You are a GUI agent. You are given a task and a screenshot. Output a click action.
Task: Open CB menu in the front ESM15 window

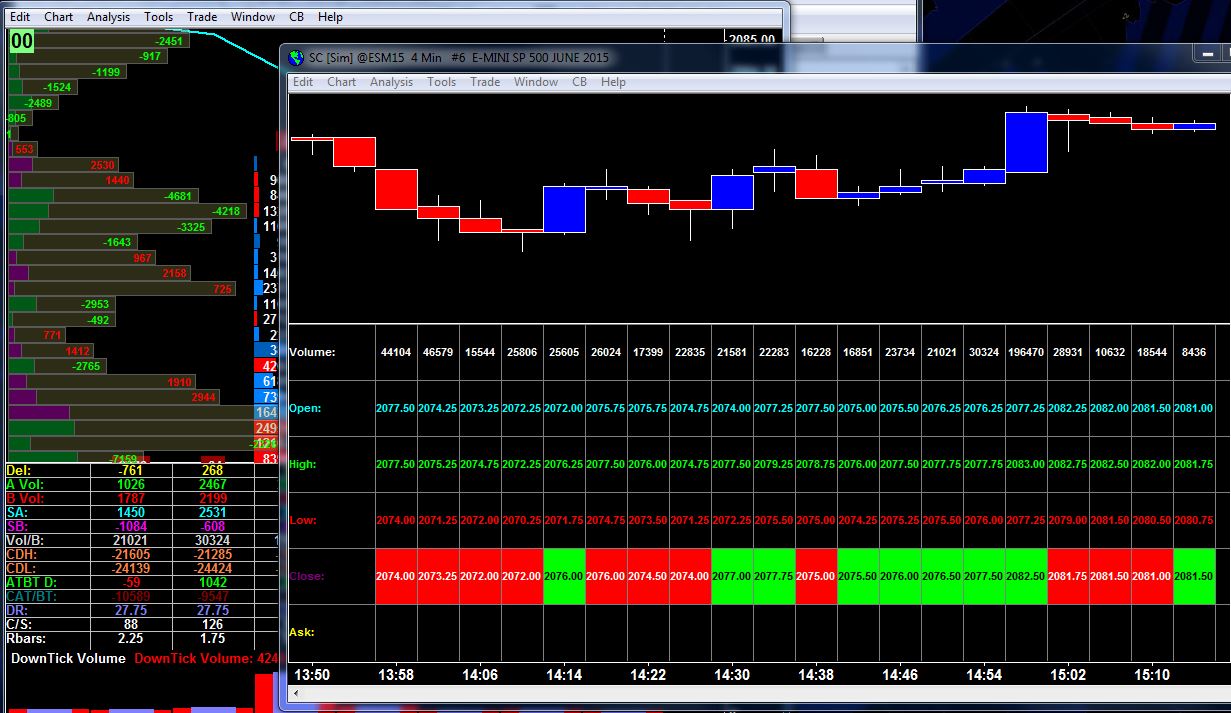(x=579, y=82)
